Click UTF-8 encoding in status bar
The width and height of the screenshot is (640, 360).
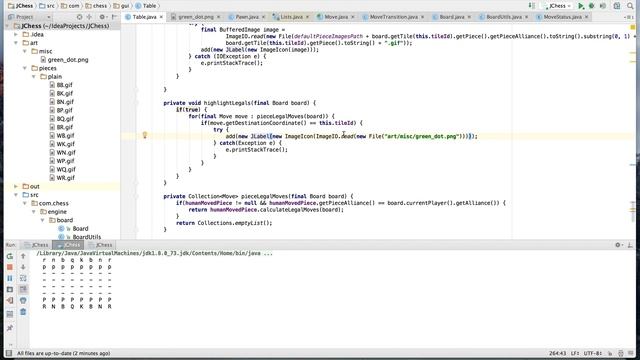coord(592,353)
